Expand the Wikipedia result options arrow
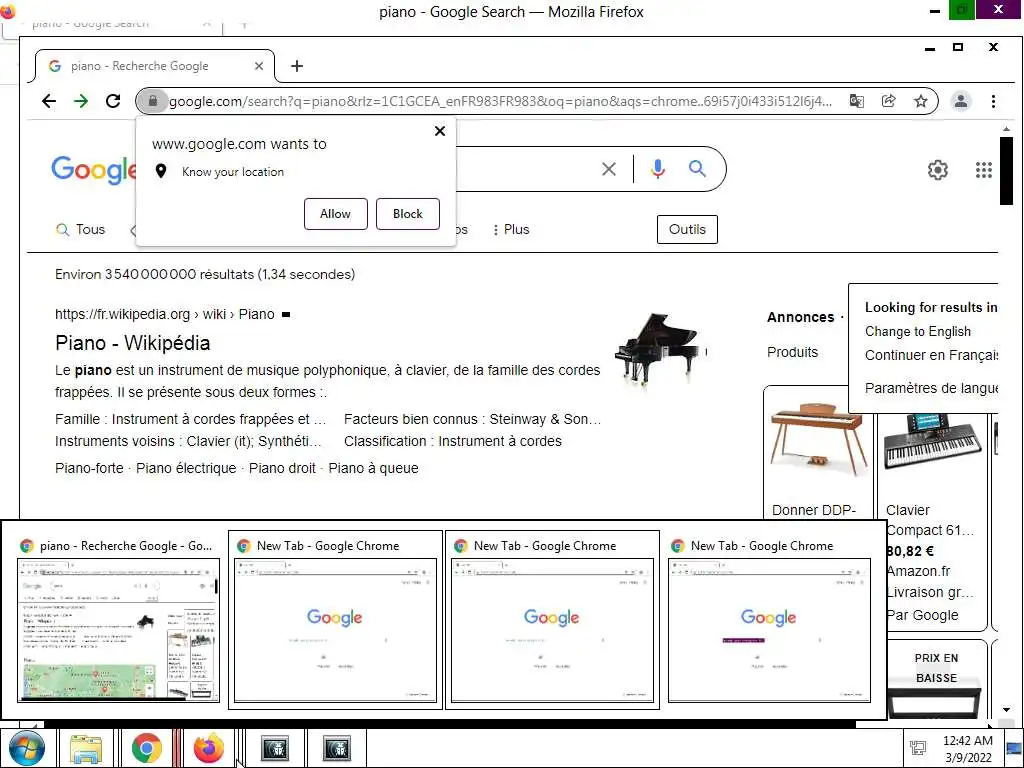The height and width of the screenshot is (768, 1024). tap(285, 315)
